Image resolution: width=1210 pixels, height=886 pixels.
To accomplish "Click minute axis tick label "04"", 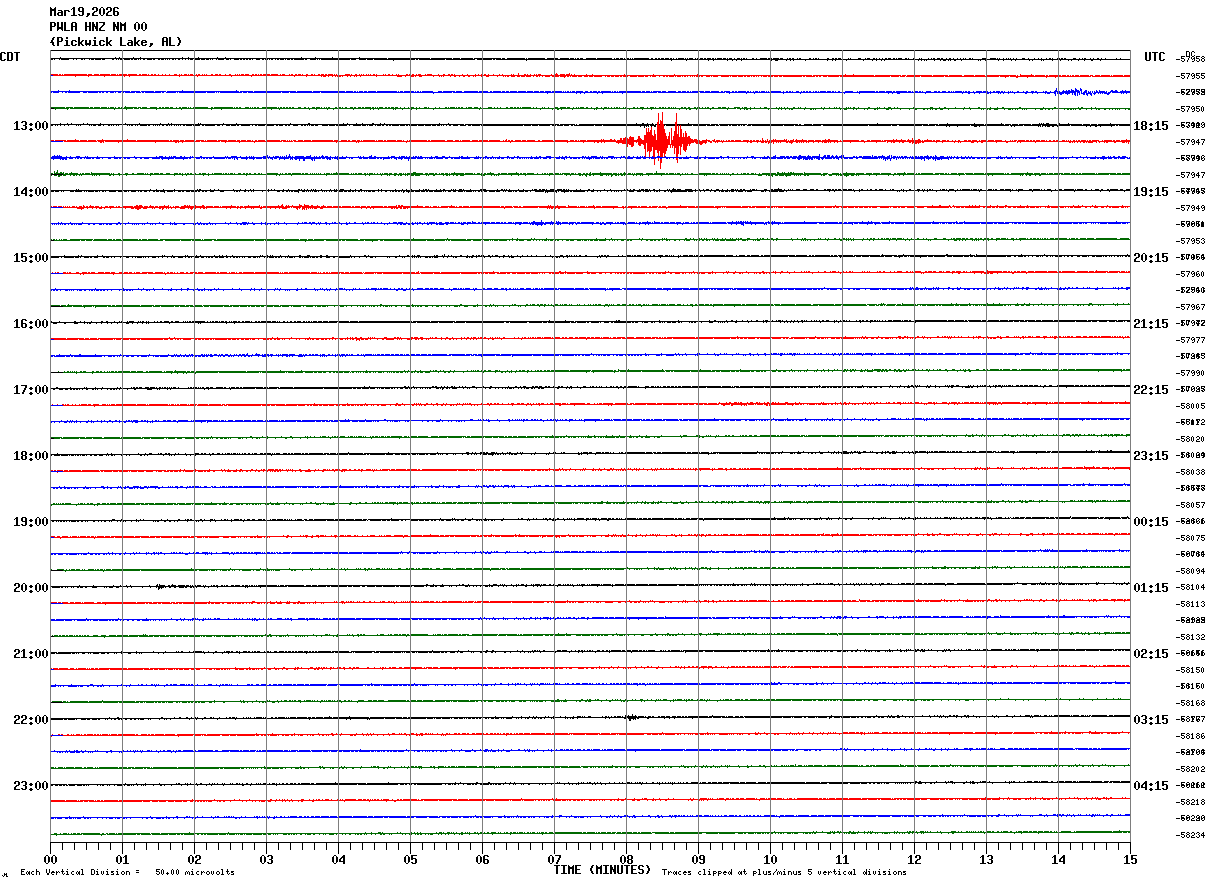I will [338, 859].
